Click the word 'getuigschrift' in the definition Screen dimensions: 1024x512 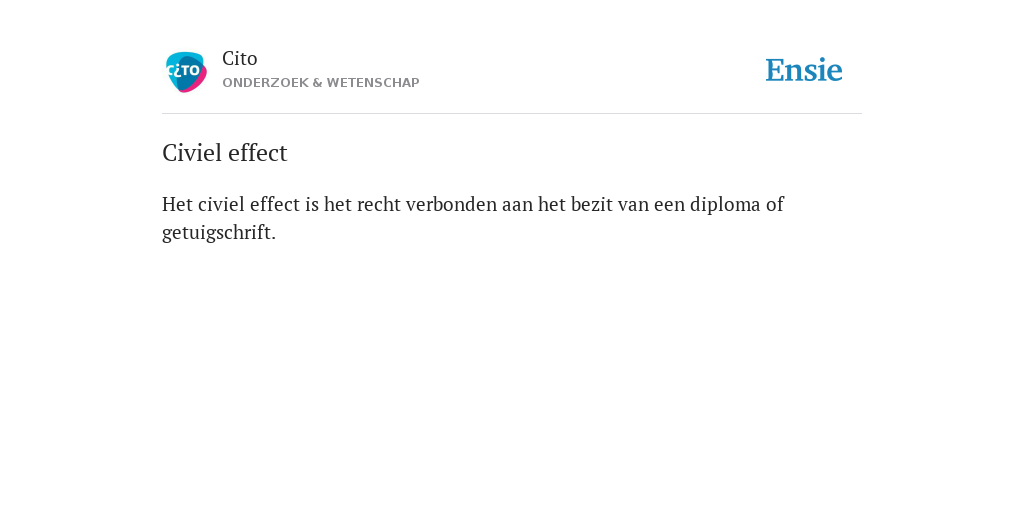pos(216,232)
